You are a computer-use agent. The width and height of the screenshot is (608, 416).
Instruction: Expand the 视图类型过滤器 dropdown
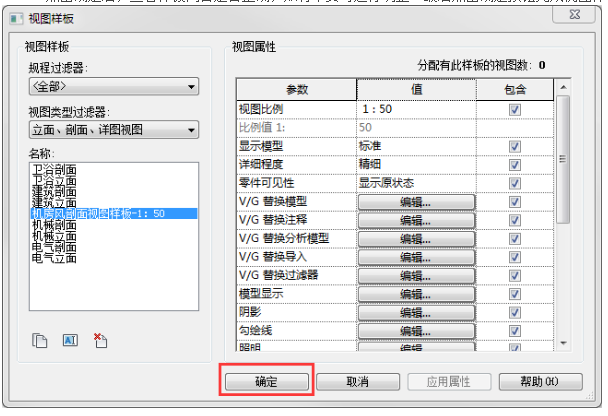pos(113,129)
